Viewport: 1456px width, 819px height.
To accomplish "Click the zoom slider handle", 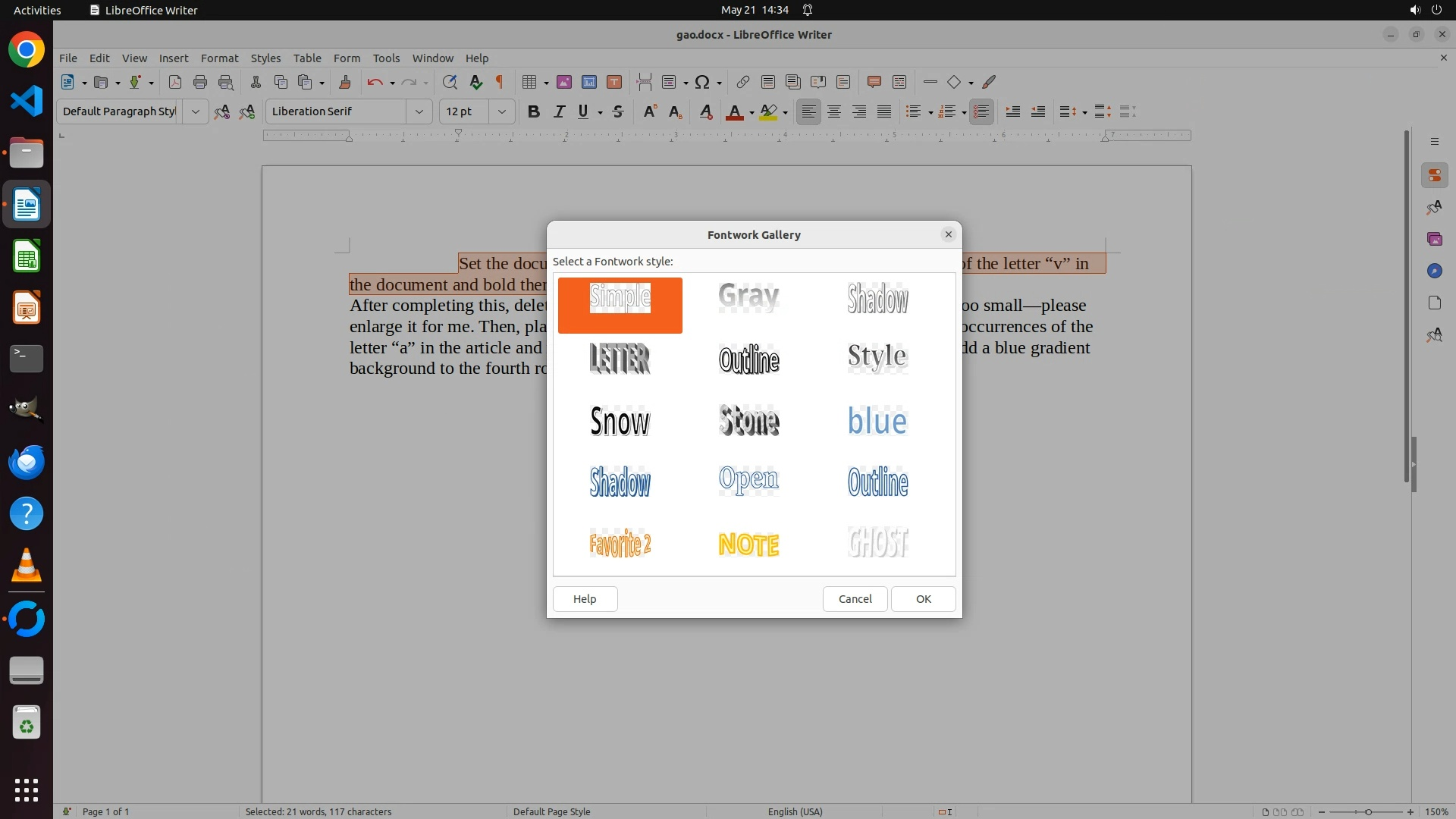I will point(1368,811).
